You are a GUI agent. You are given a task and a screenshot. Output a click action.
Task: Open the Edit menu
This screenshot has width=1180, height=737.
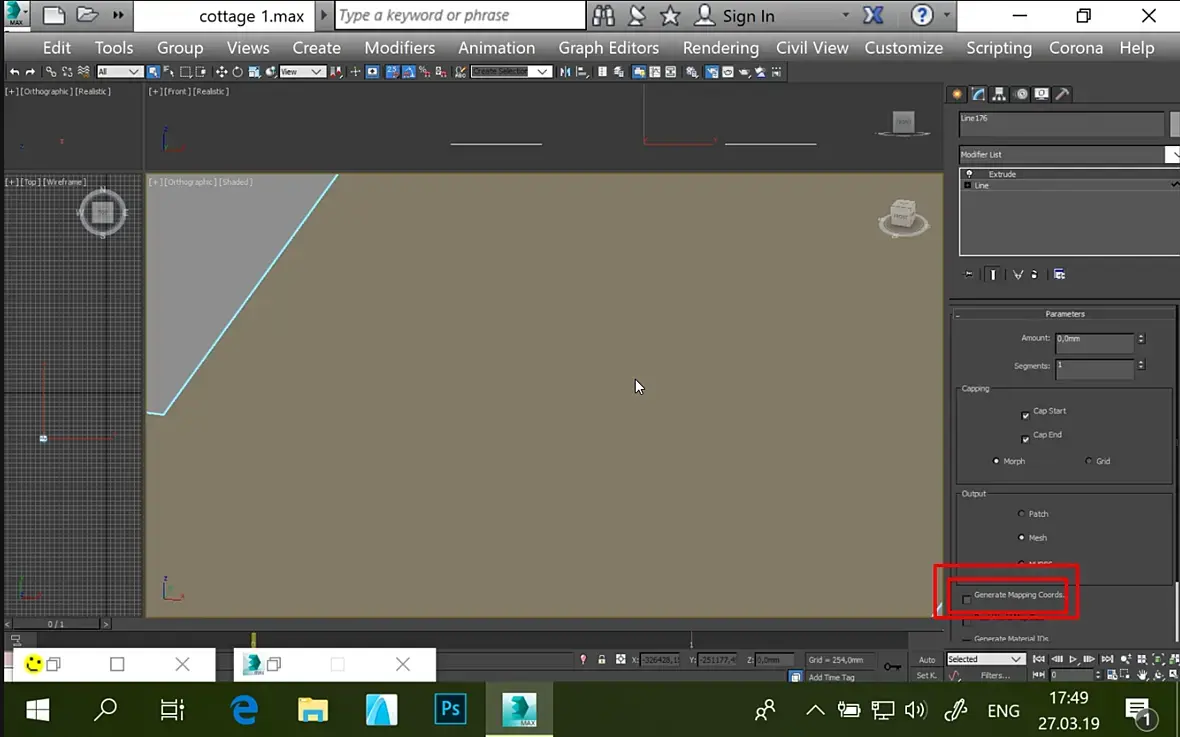point(56,47)
